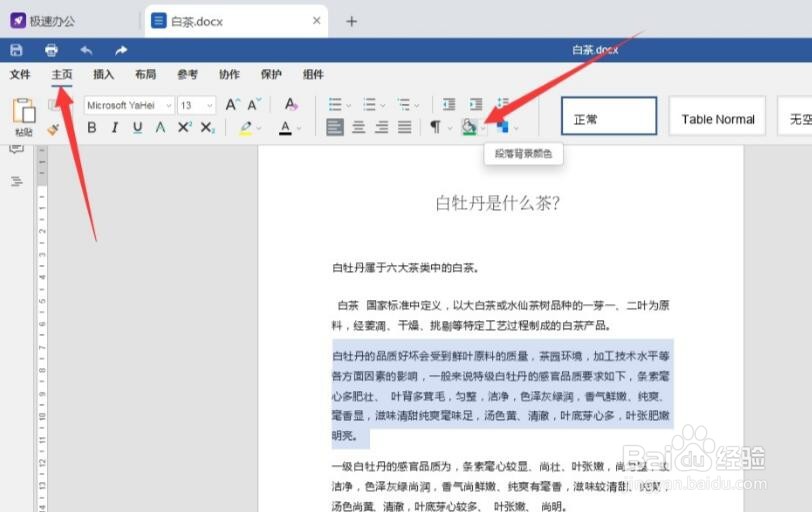The height and width of the screenshot is (512, 812).
Task: Toggle subscript formatting
Action: coord(208,127)
